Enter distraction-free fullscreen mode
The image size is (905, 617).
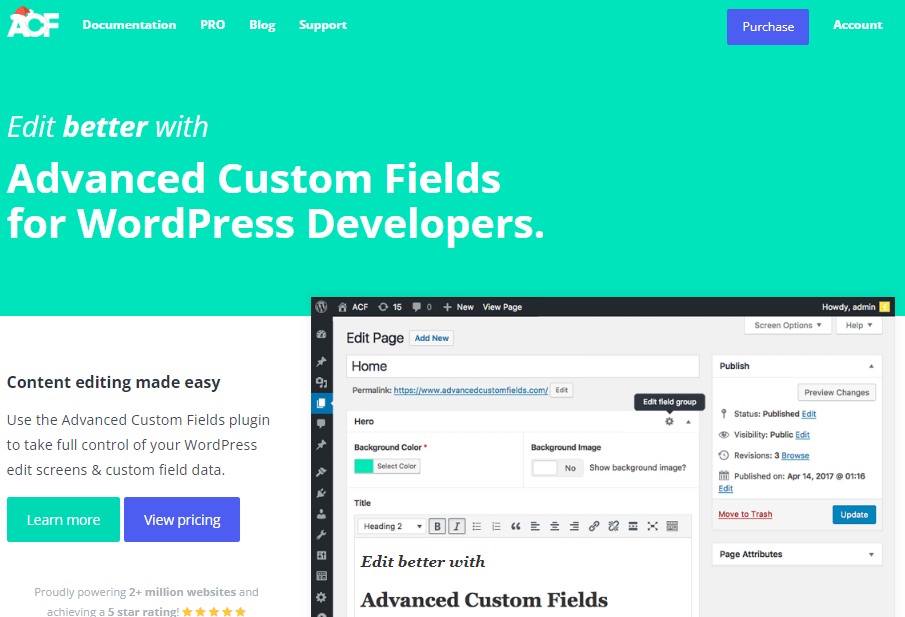coord(652,526)
